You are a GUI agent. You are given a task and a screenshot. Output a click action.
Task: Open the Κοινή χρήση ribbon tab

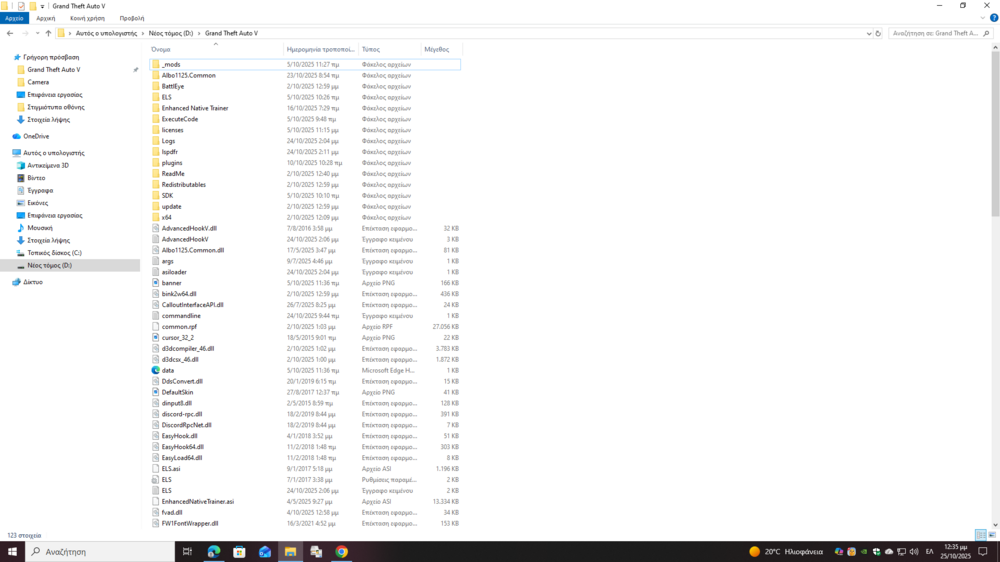coord(87,18)
